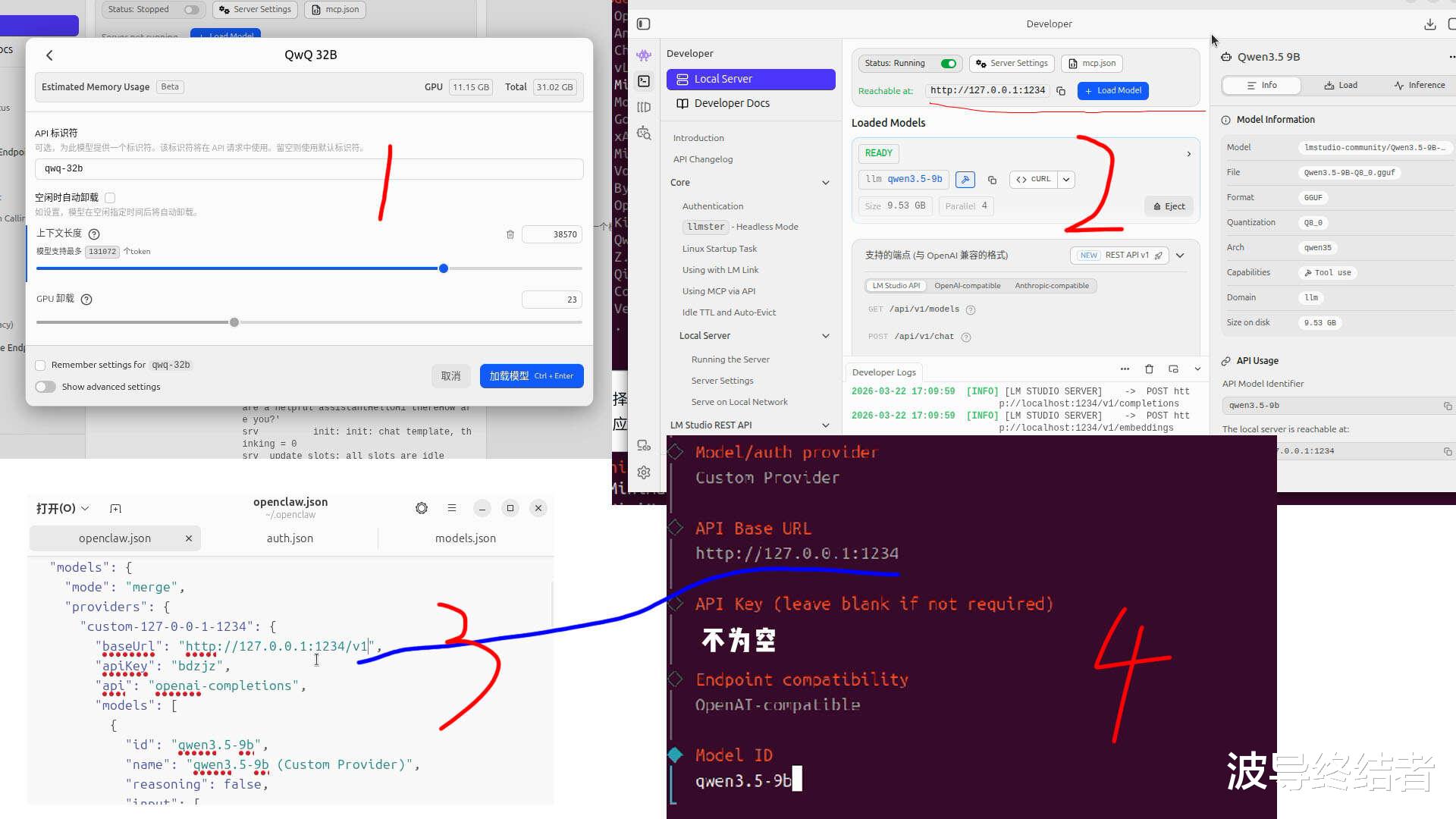The image size is (1456, 819).
Task: Copy the reachable server URL icon
Action: coord(1061,91)
